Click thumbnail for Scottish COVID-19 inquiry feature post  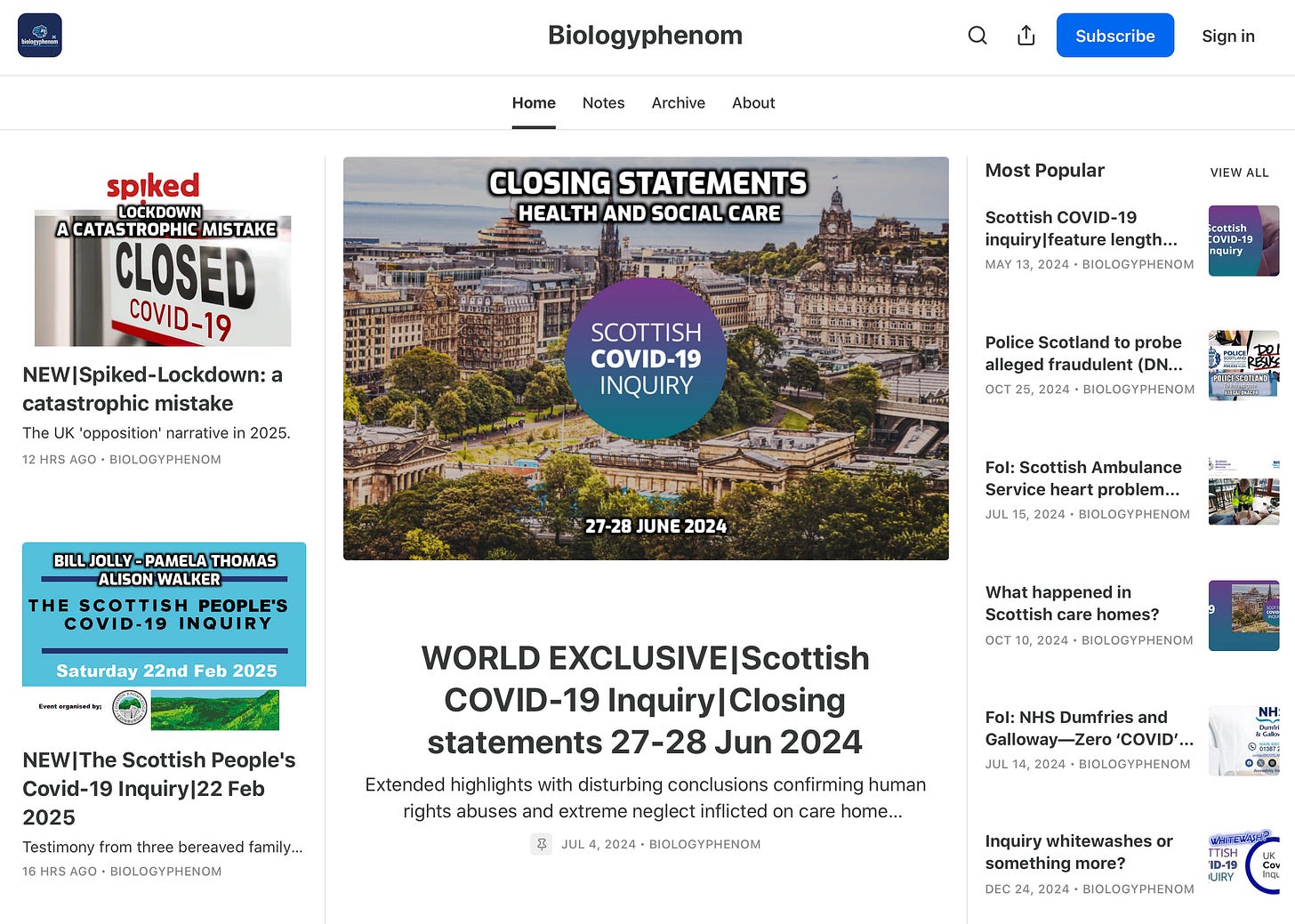click(1244, 241)
